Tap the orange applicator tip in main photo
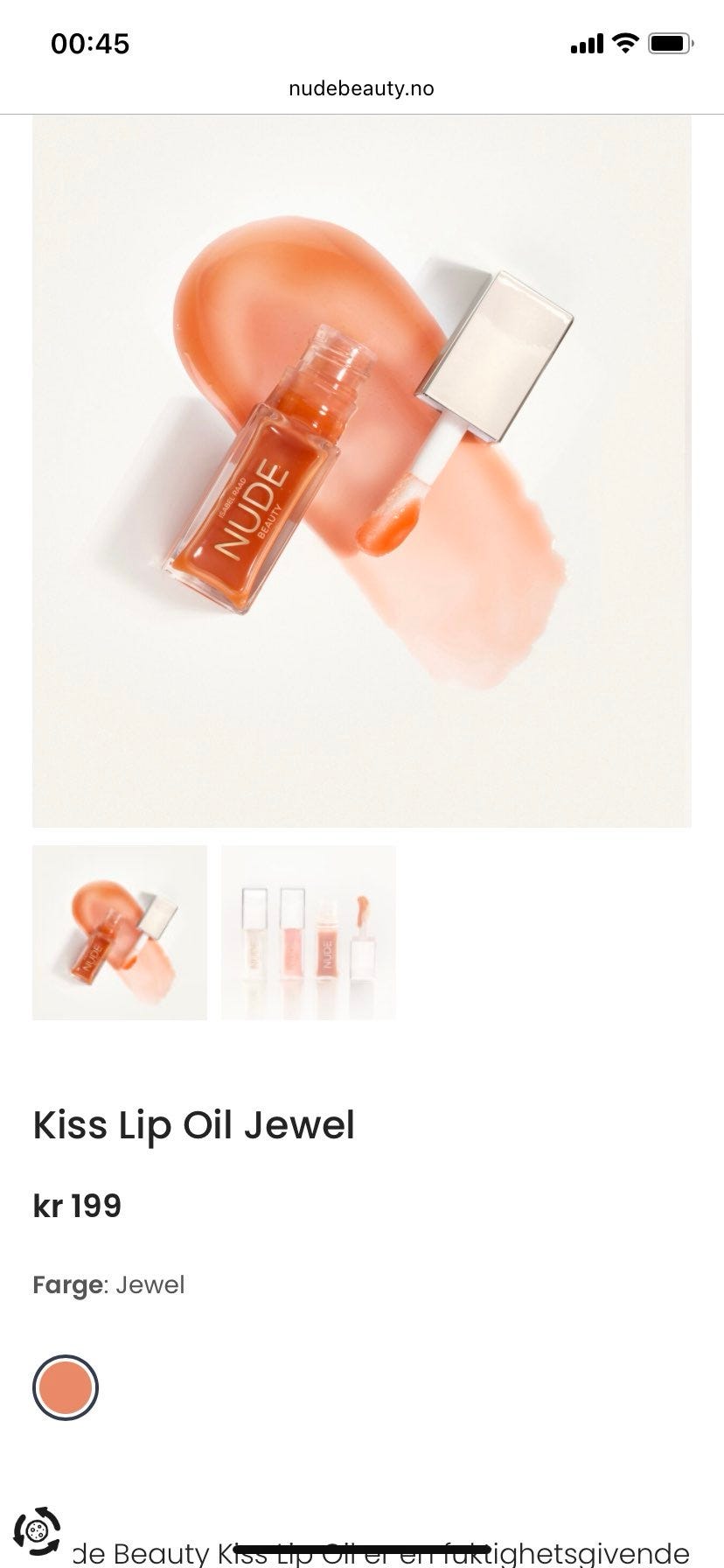 point(389,528)
